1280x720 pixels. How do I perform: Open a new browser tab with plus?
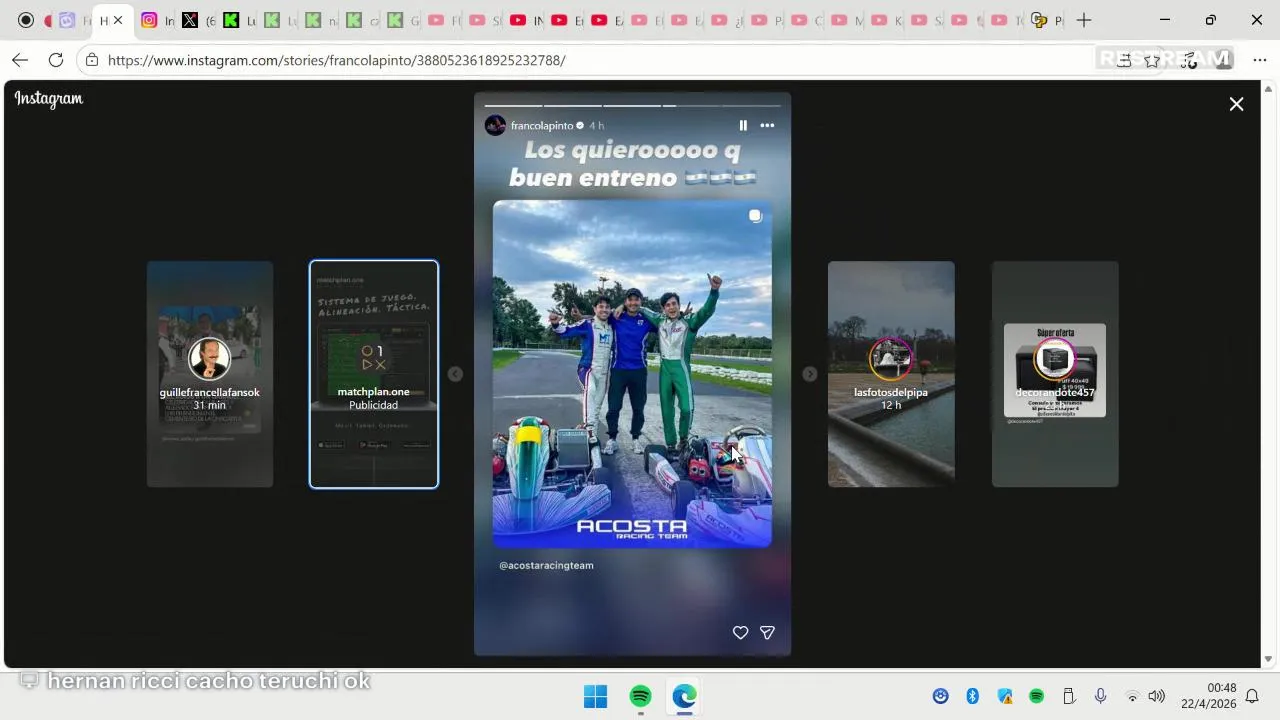pyautogui.click(x=1084, y=20)
